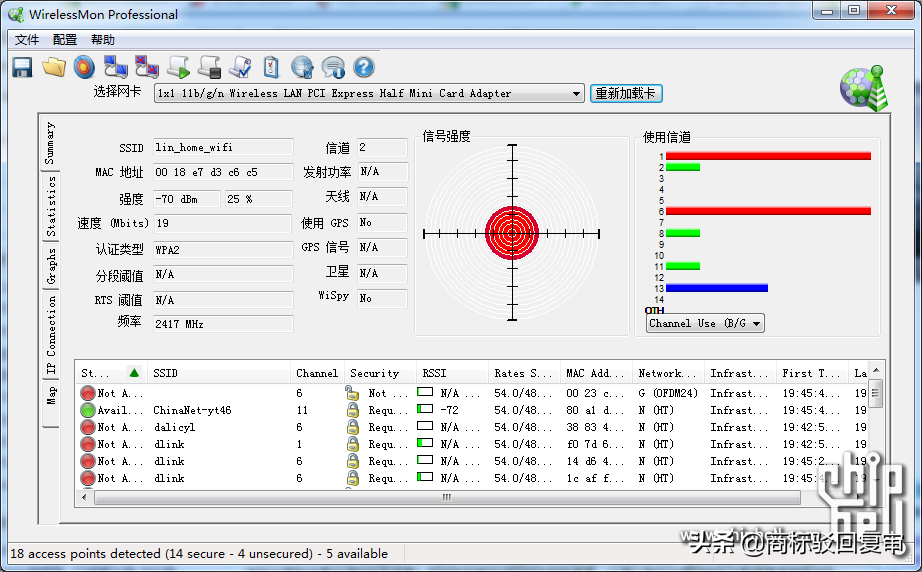Image resolution: width=922 pixels, height=572 pixels.
Task: Open help with the blue question mark icon
Action: click(364, 68)
